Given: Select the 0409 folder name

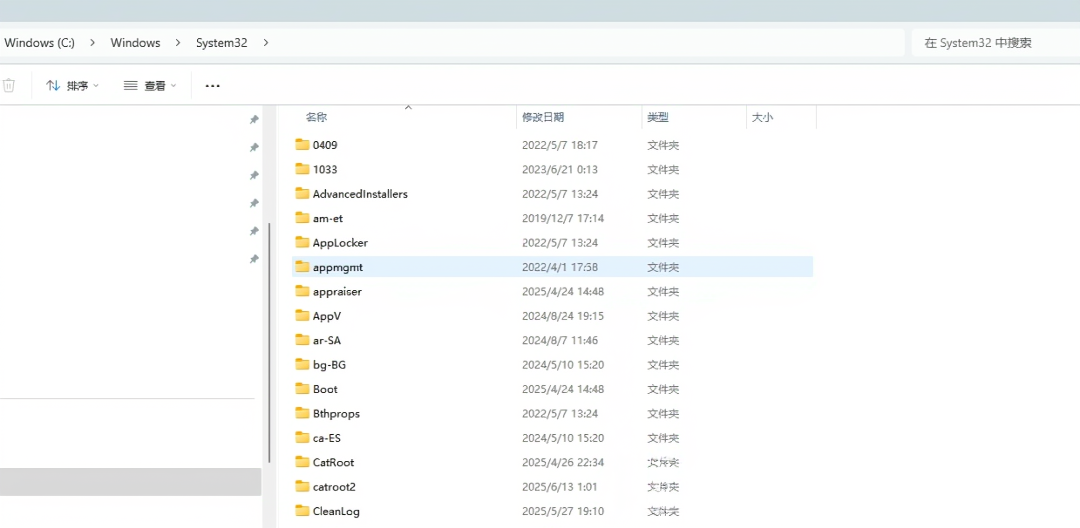Looking at the screenshot, I should tap(325, 145).
